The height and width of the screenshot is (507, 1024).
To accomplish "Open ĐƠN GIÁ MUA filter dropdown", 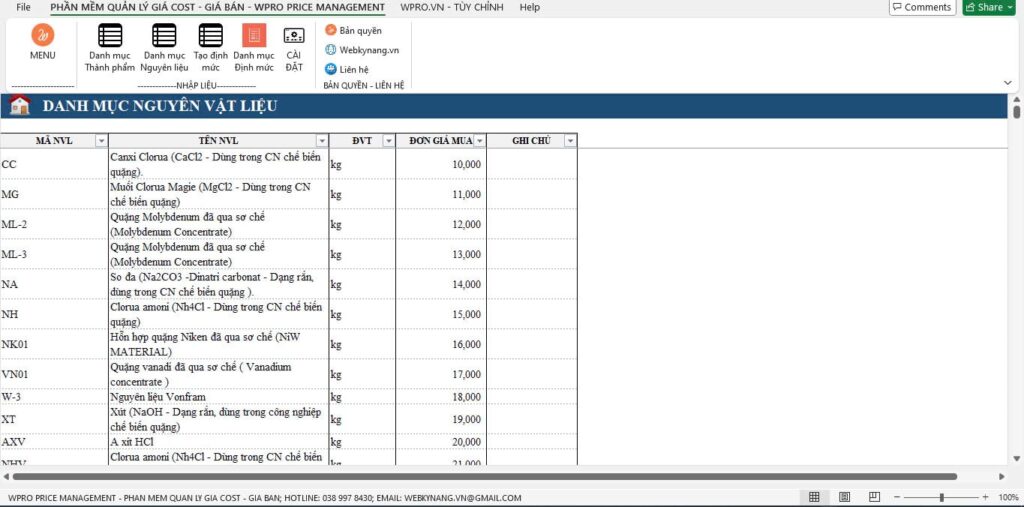I will point(480,141).
